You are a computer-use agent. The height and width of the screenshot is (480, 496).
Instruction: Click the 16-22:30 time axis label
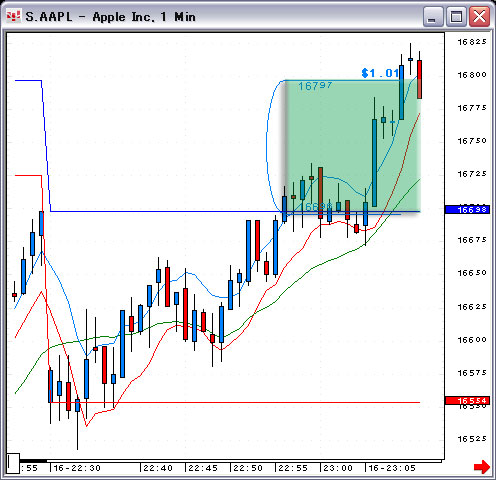(77, 468)
